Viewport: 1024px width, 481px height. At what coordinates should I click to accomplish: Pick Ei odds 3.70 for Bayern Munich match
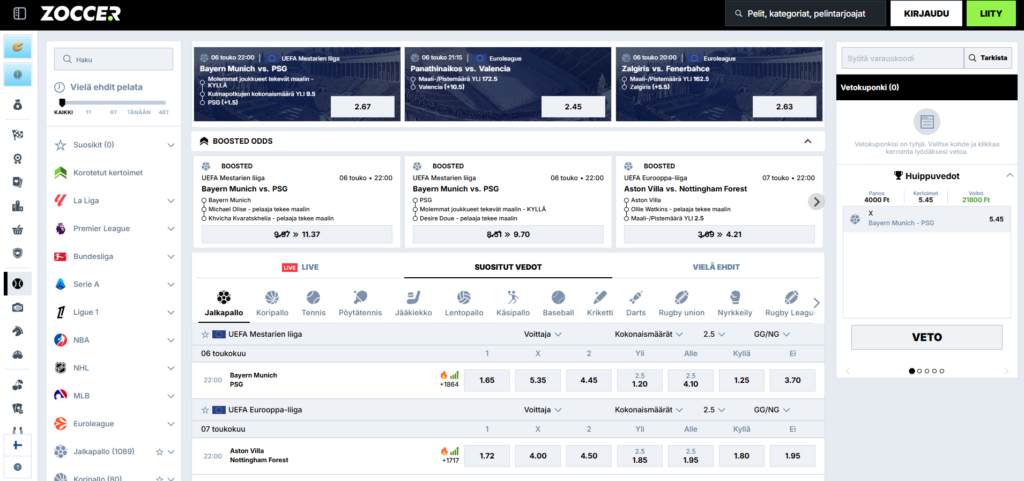pos(792,380)
